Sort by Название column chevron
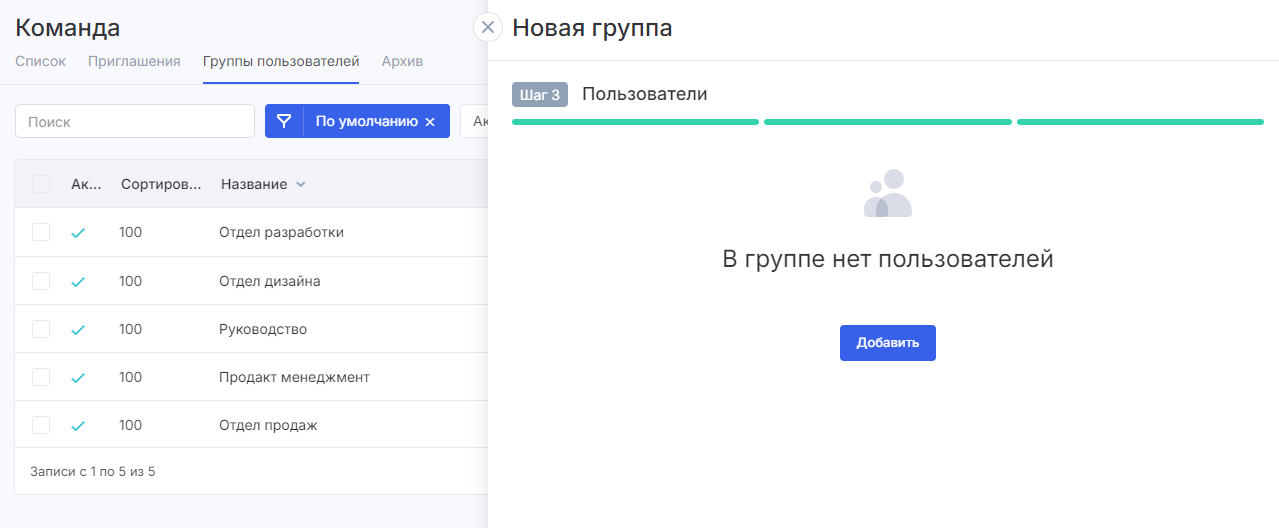 pos(301,184)
